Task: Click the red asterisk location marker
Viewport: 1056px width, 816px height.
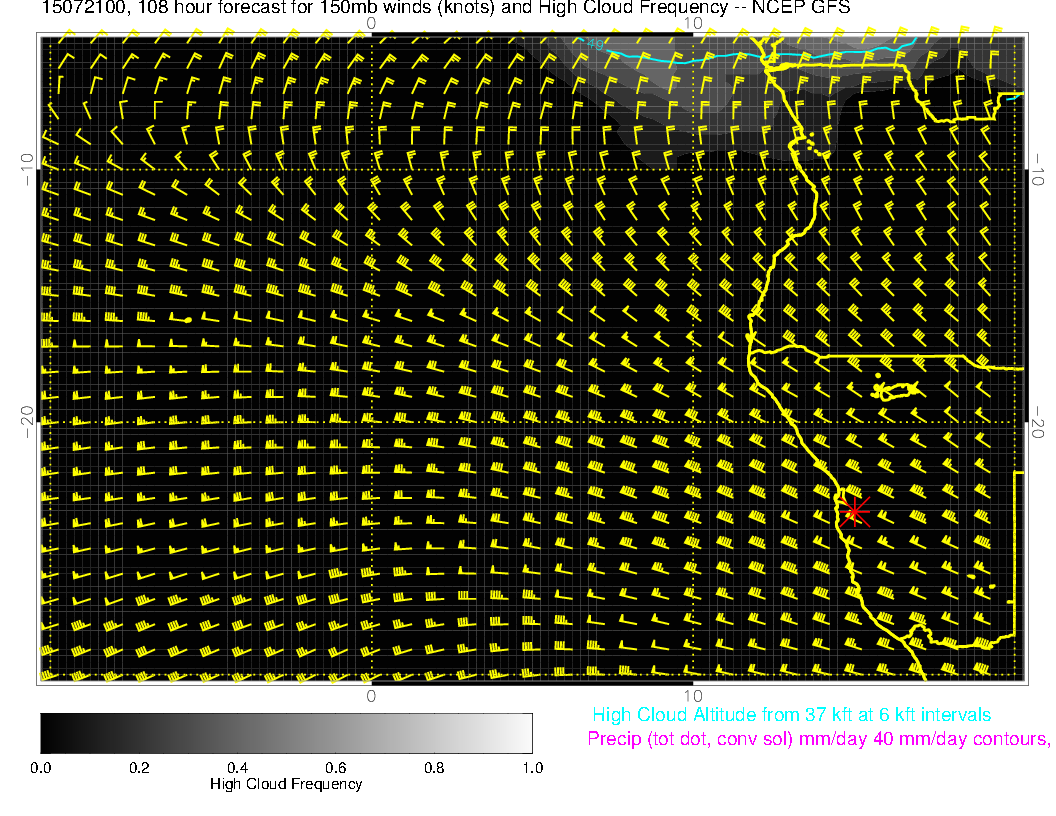Action: 854,511
